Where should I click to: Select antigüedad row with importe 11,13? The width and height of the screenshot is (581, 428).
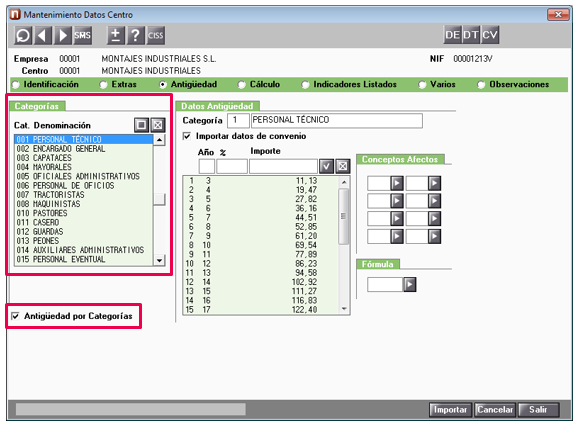click(x=260, y=181)
